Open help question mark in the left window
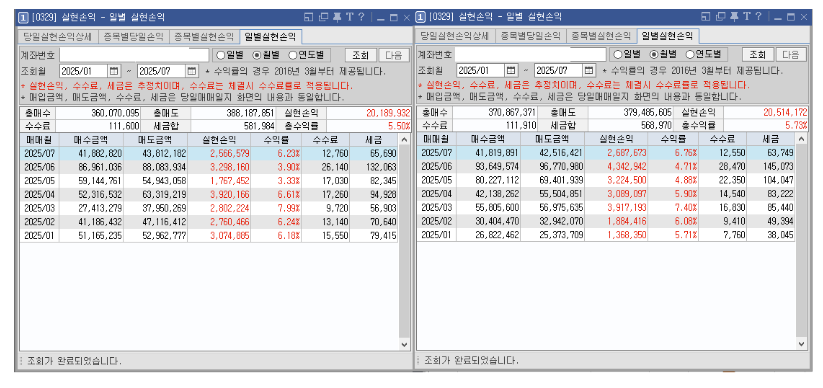 point(361,17)
